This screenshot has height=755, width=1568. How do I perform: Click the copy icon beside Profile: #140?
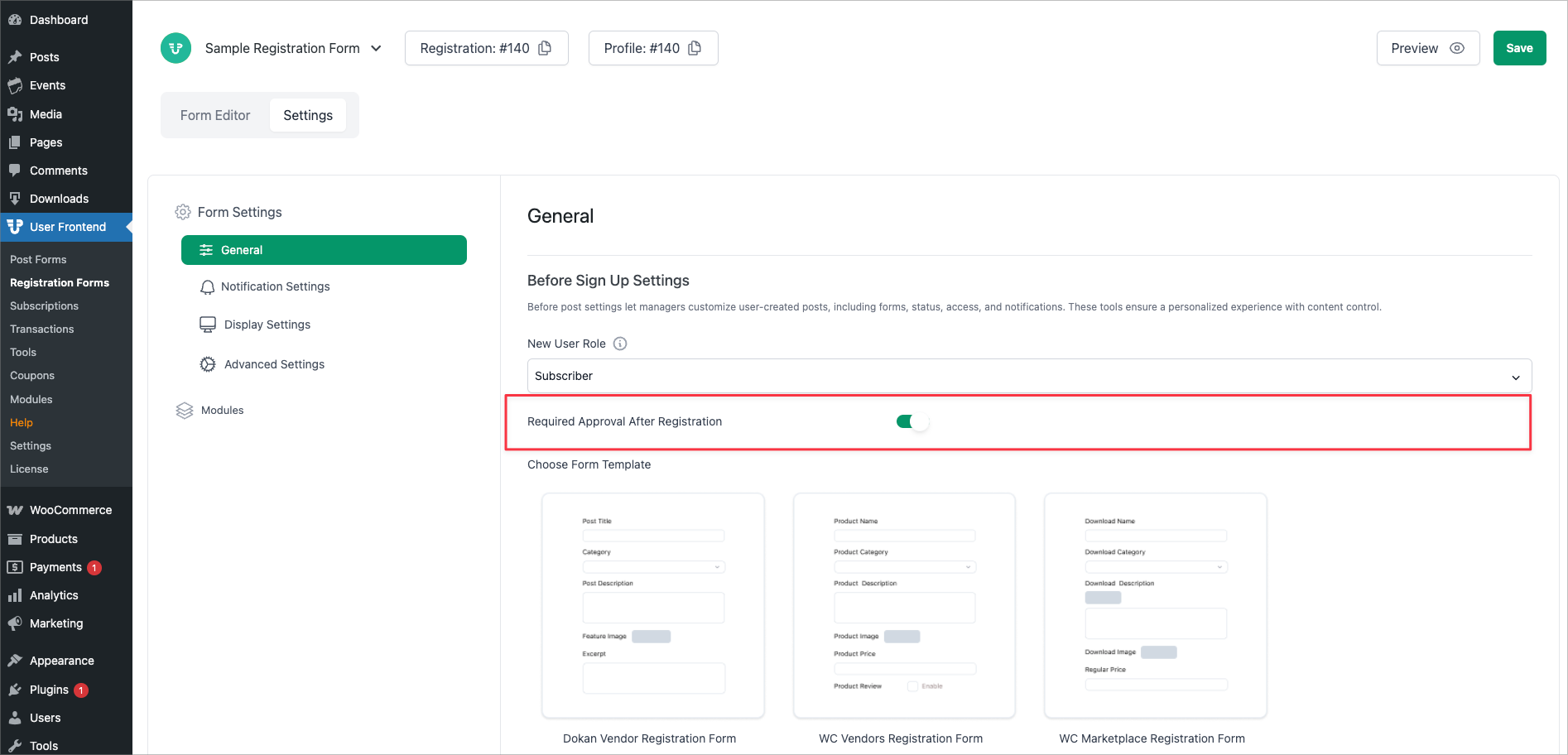(694, 48)
